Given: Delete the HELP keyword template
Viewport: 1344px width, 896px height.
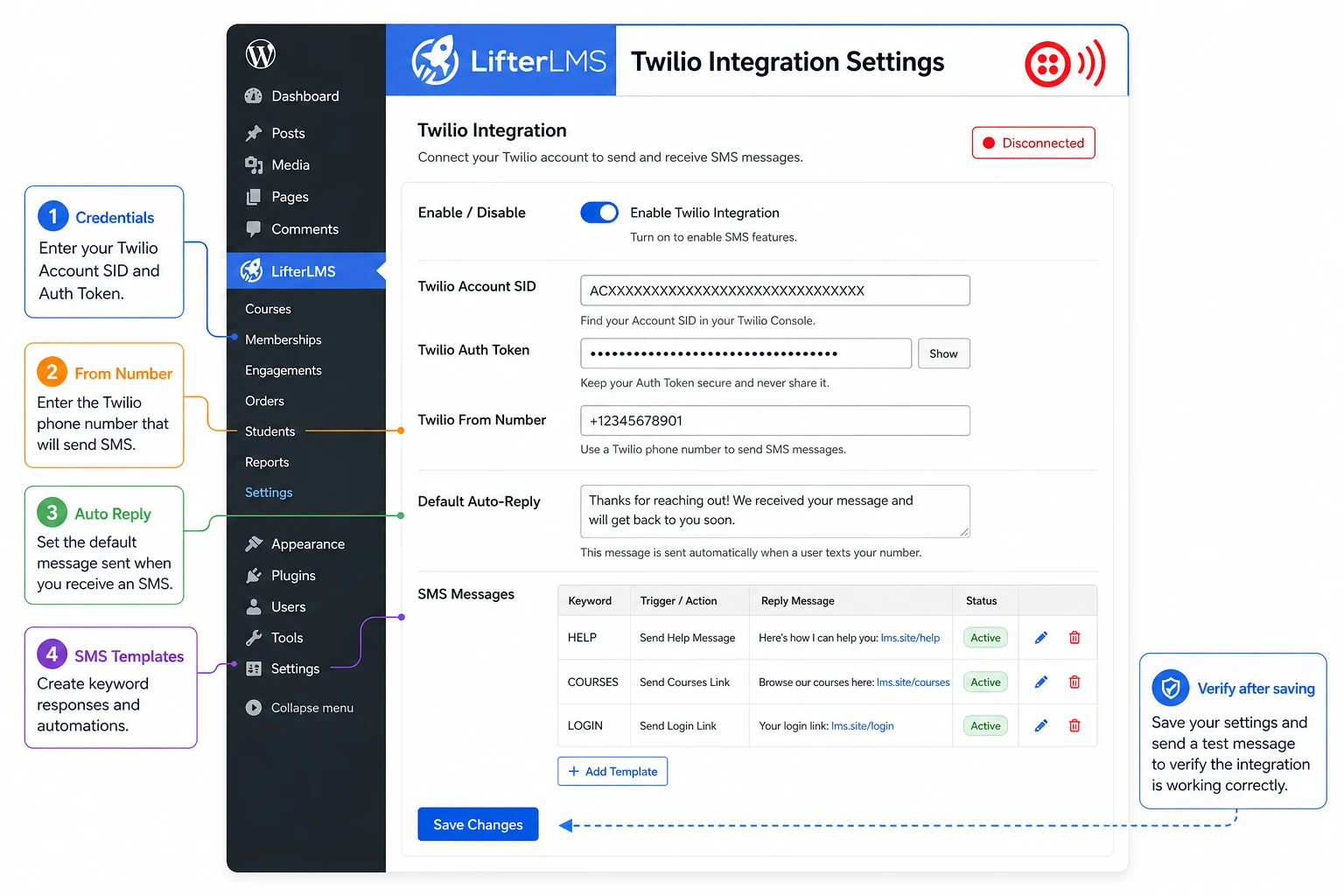Looking at the screenshot, I should tap(1074, 638).
